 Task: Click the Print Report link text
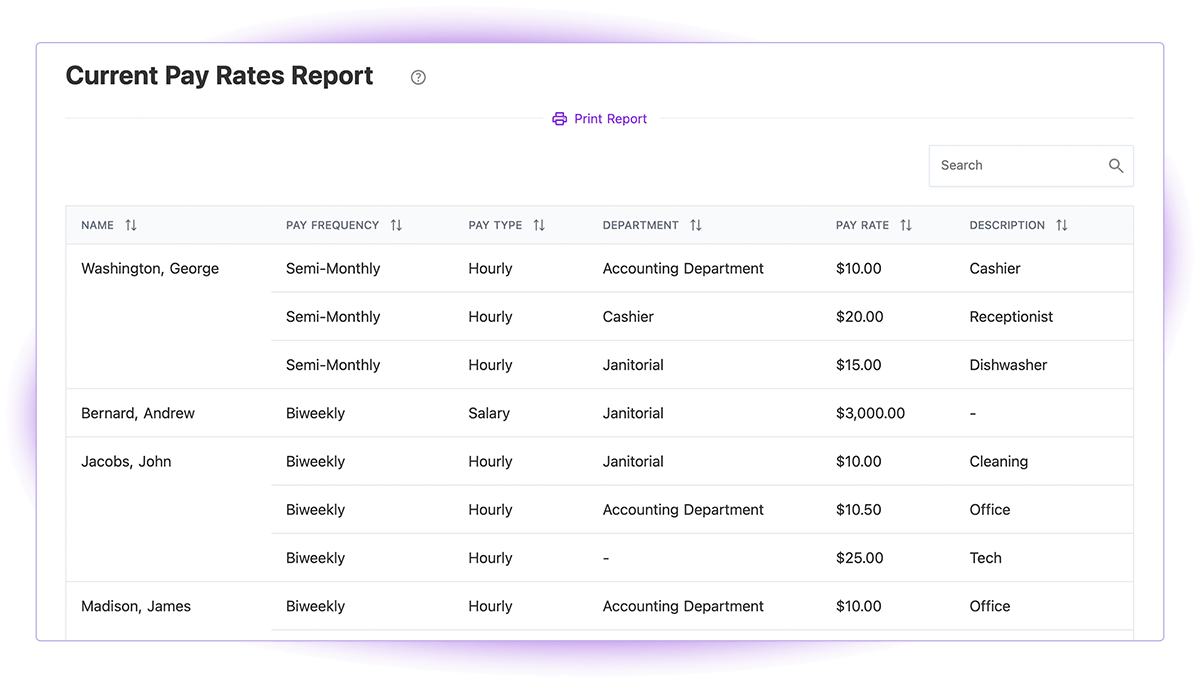pos(611,119)
